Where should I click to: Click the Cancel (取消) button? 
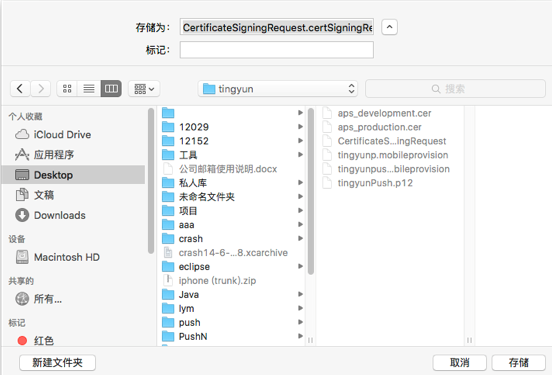coord(459,362)
